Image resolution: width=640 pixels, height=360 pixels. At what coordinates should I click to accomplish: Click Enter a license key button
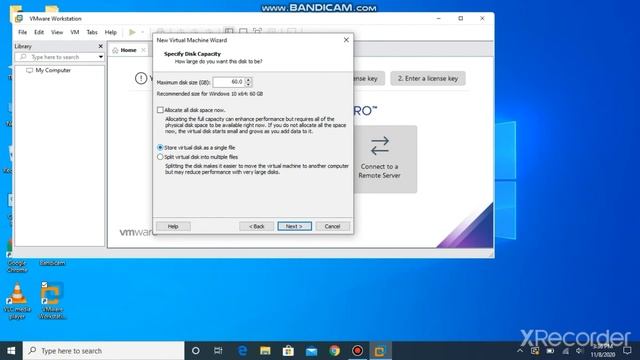point(428,78)
